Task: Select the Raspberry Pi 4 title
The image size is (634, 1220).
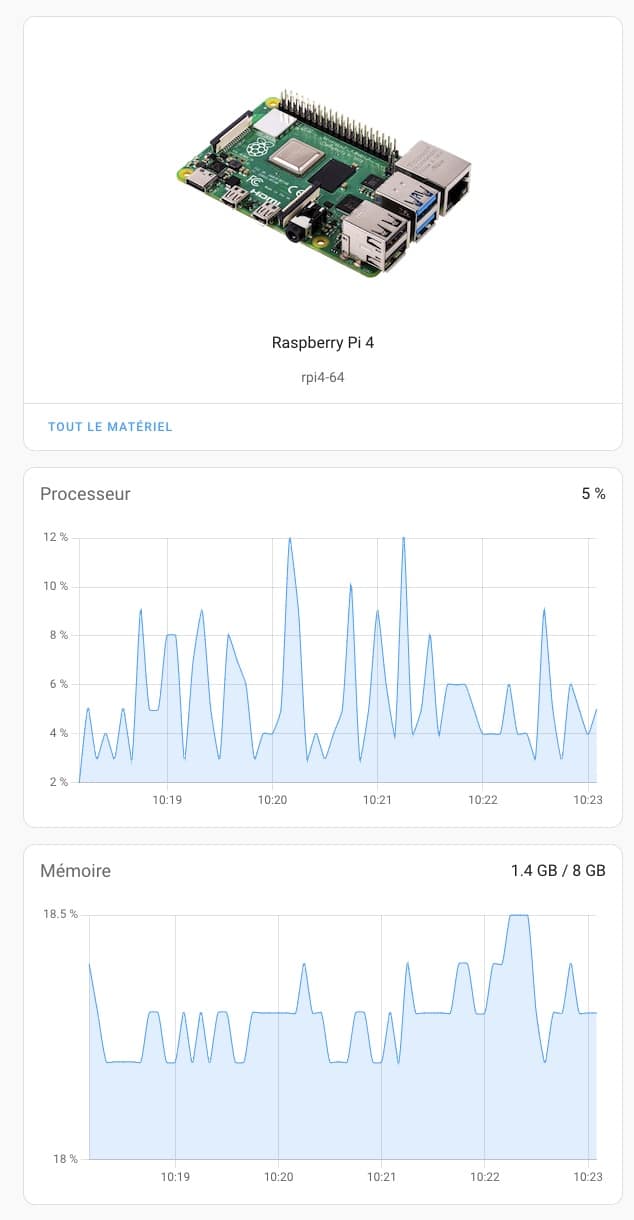Action: (x=323, y=343)
